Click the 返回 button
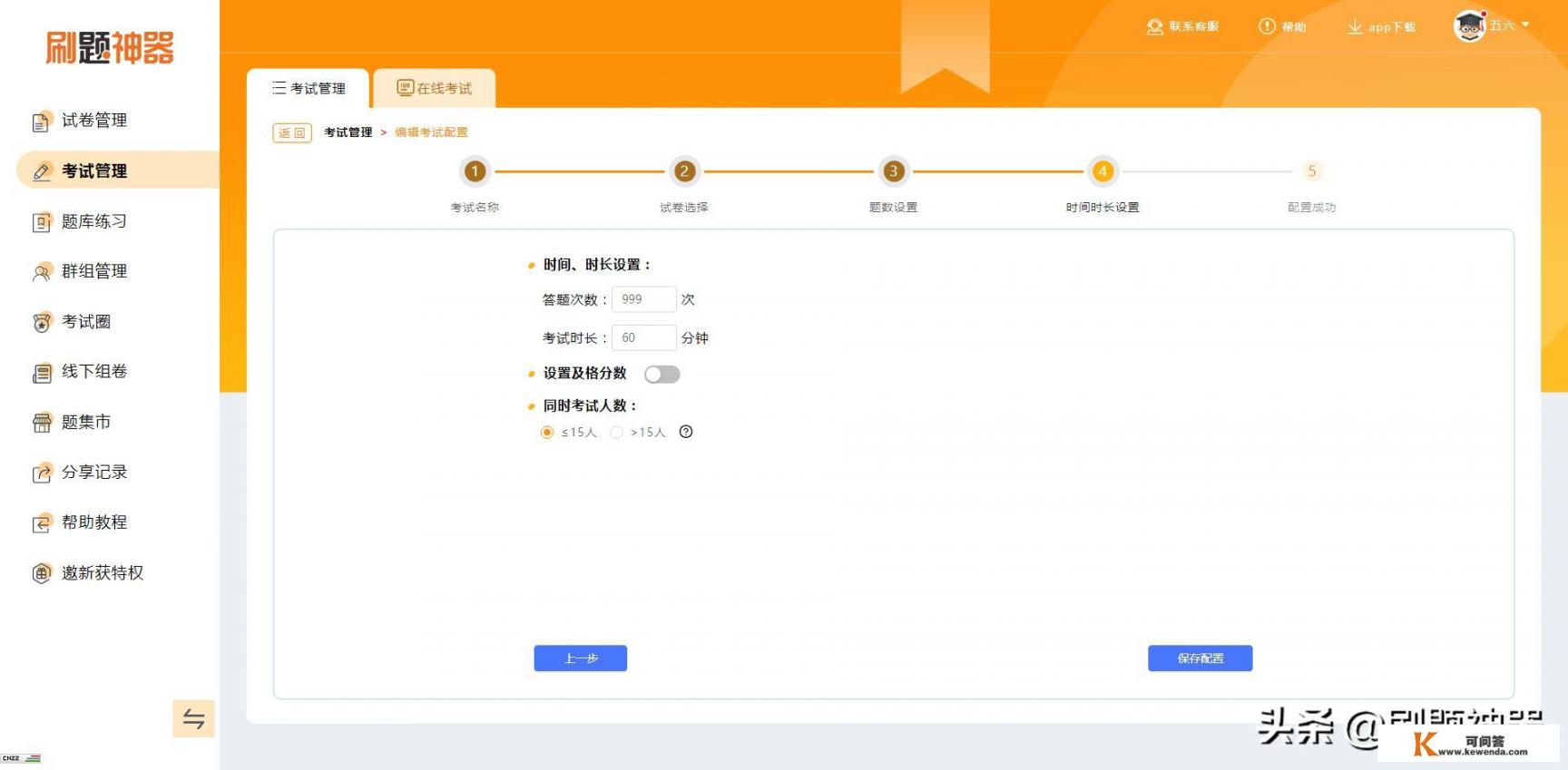The width and height of the screenshot is (1568, 770). click(x=292, y=133)
